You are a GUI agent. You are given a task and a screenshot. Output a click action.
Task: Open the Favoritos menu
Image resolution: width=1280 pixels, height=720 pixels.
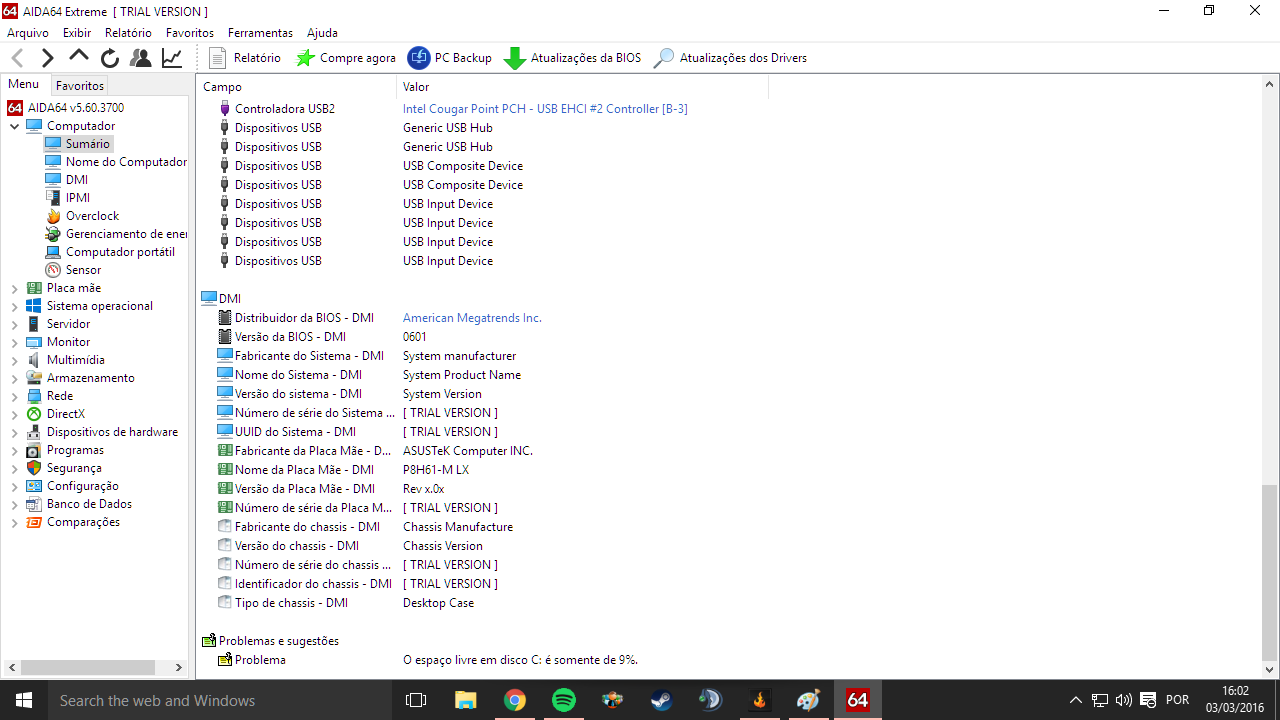pos(190,33)
